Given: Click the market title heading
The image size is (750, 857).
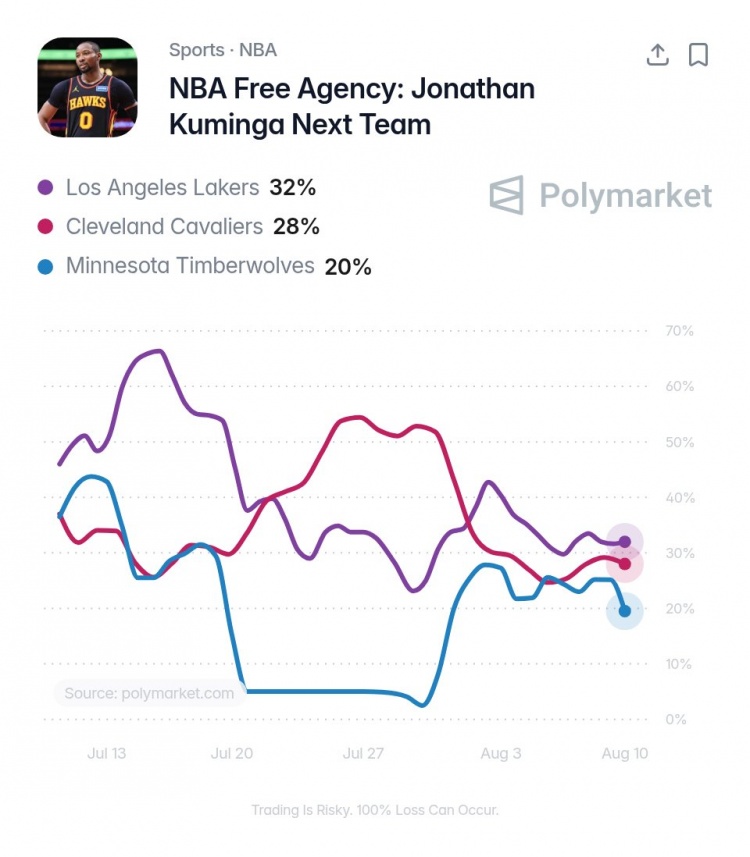Looking at the screenshot, I should 352,106.
